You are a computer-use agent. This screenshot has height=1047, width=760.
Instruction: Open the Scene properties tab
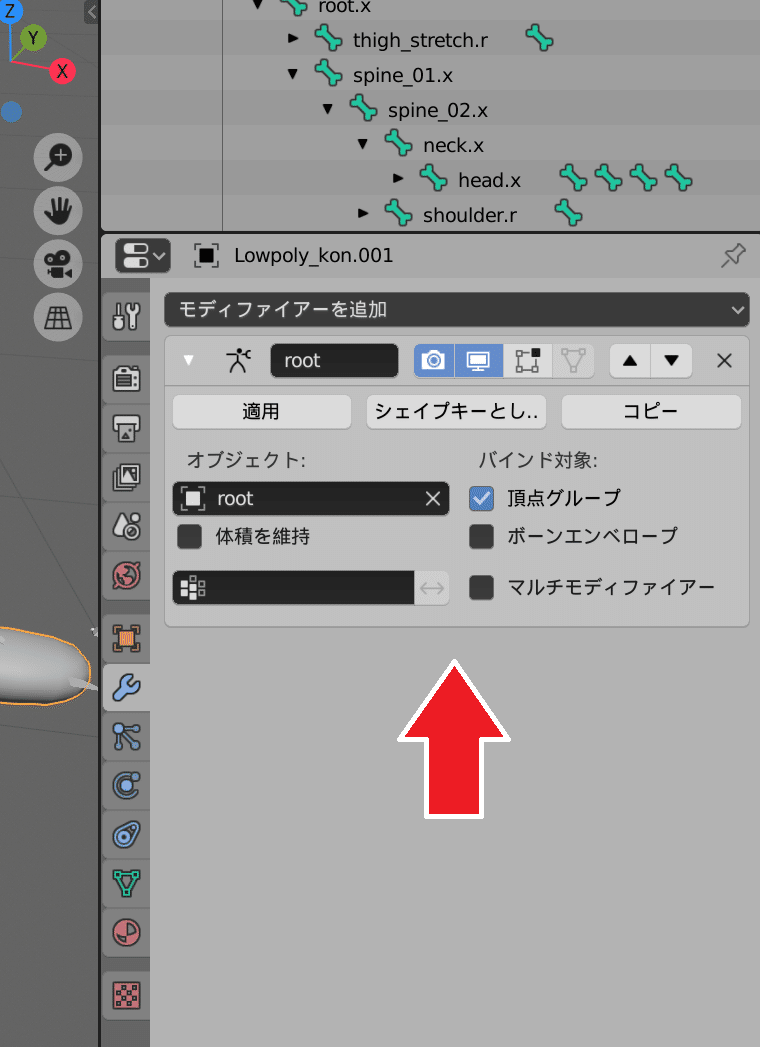[x=126, y=527]
